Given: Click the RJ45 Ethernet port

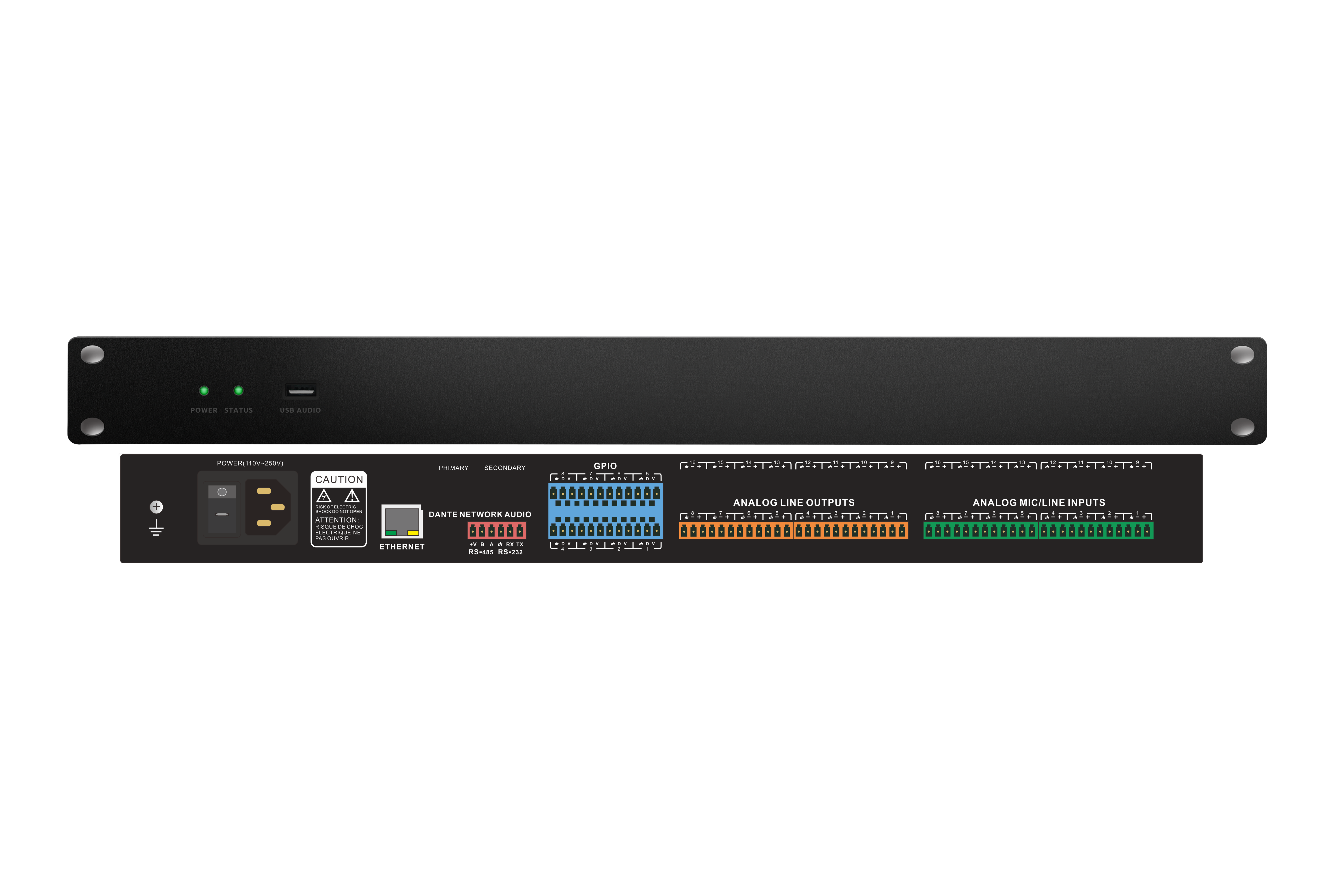Looking at the screenshot, I should 402,521.
